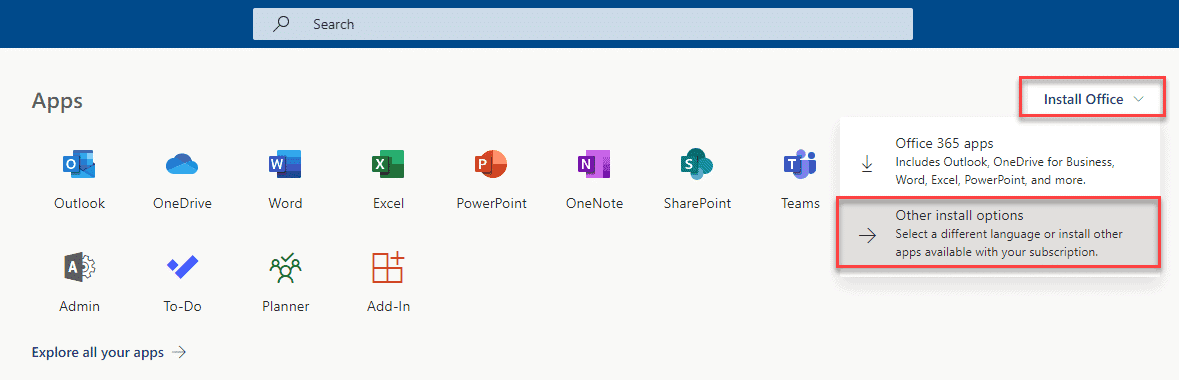Click the download arrow for Office 365 apps
Viewport: 1179px width, 380px height.
click(867, 163)
